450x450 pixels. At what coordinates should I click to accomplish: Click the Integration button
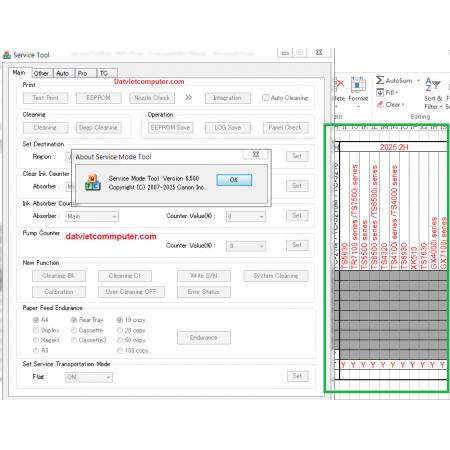click(x=228, y=98)
